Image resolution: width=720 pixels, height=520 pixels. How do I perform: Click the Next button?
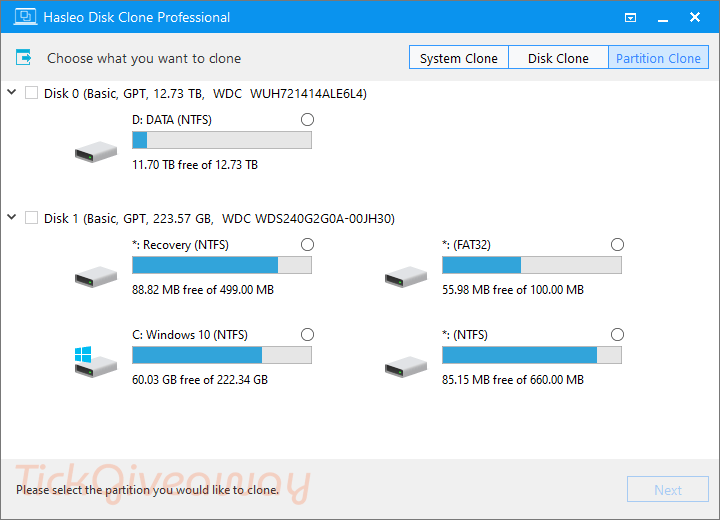pos(668,490)
